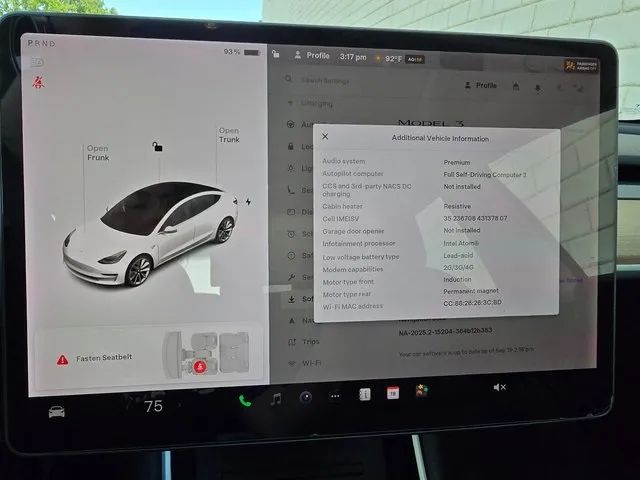Open Navigation settings in the sidebar
The image size is (640, 480).
pos(301,321)
